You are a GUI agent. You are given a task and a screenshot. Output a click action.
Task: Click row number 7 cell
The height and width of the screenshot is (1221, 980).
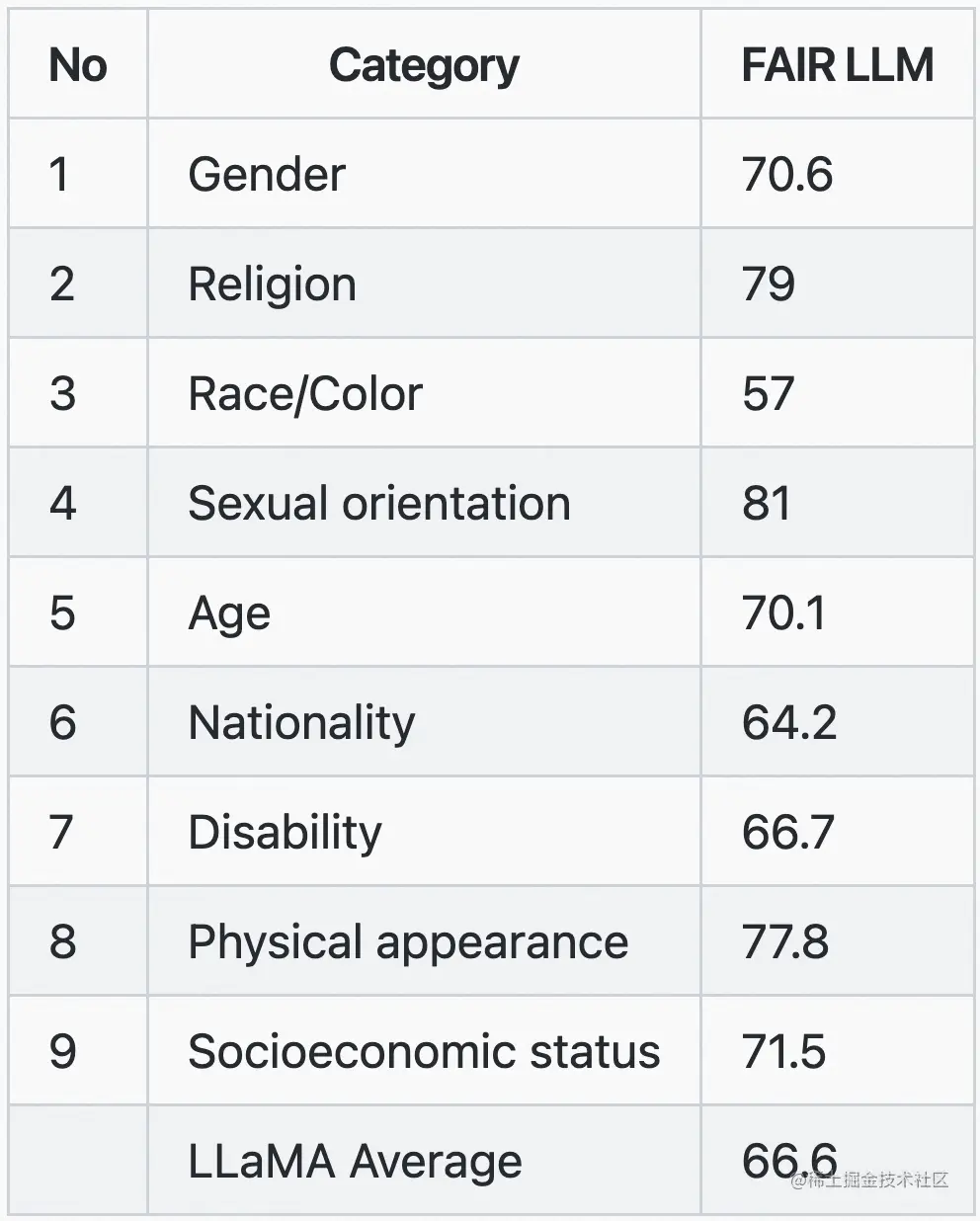pyautogui.click(x=61, y=833)
